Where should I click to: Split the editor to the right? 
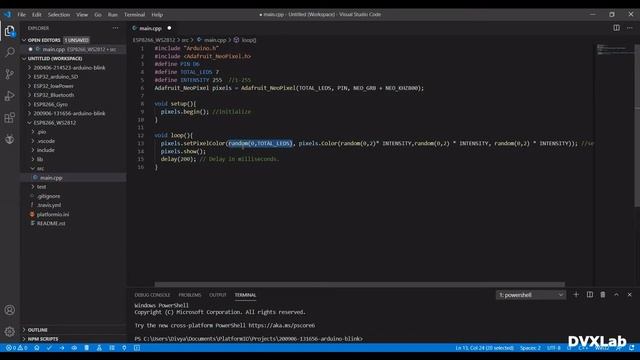616,28
